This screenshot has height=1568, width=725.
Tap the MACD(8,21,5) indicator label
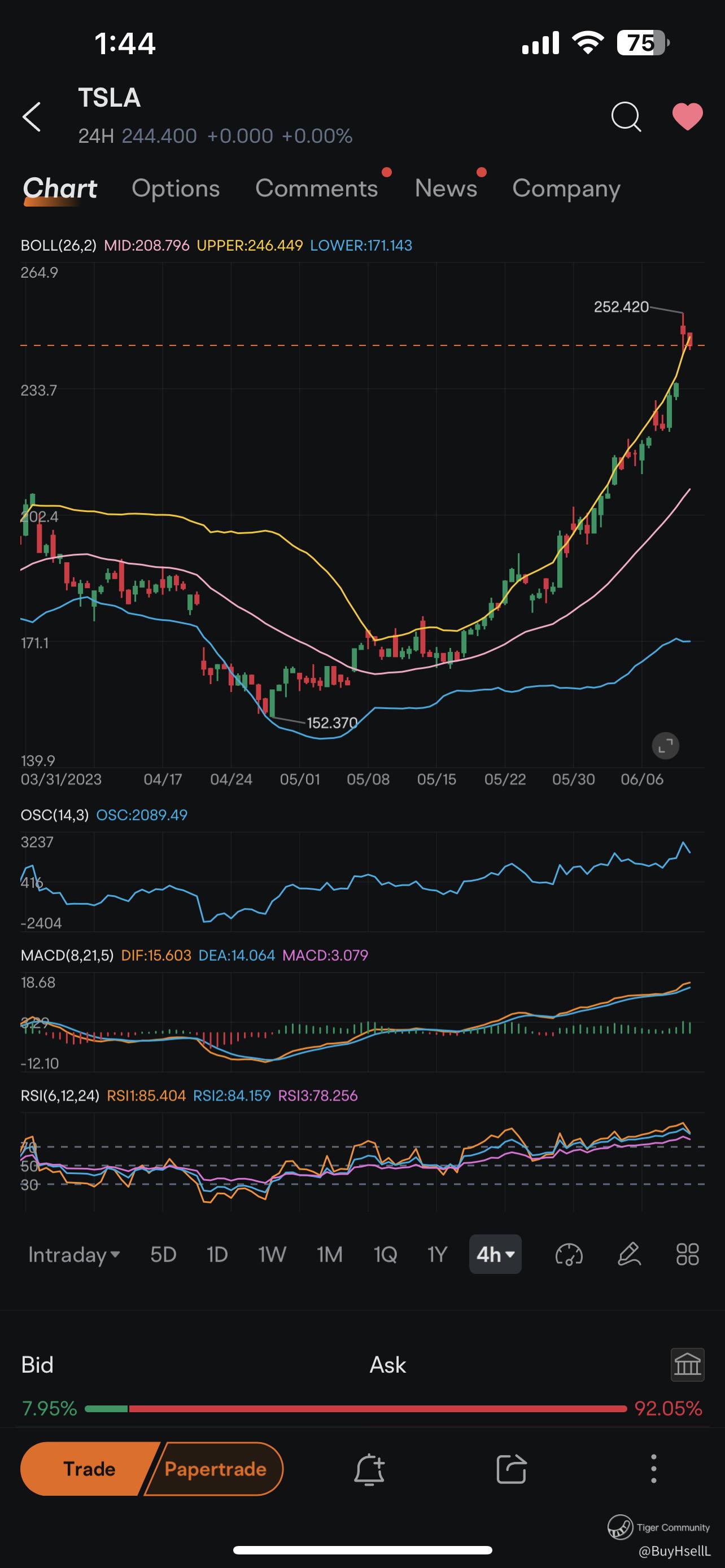(67, 955)
